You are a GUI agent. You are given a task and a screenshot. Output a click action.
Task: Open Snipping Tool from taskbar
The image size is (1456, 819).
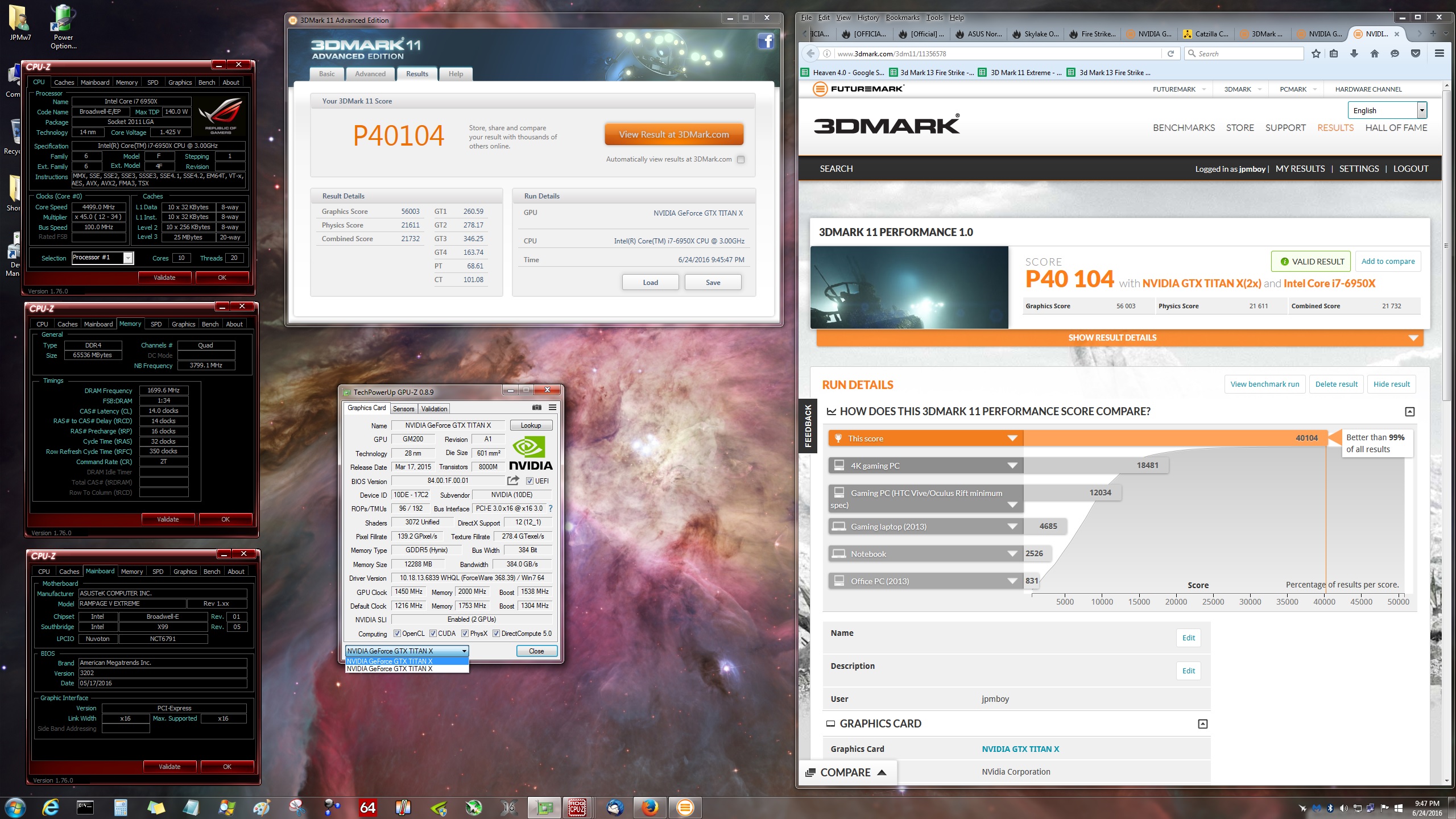click(x=297, y=807)
